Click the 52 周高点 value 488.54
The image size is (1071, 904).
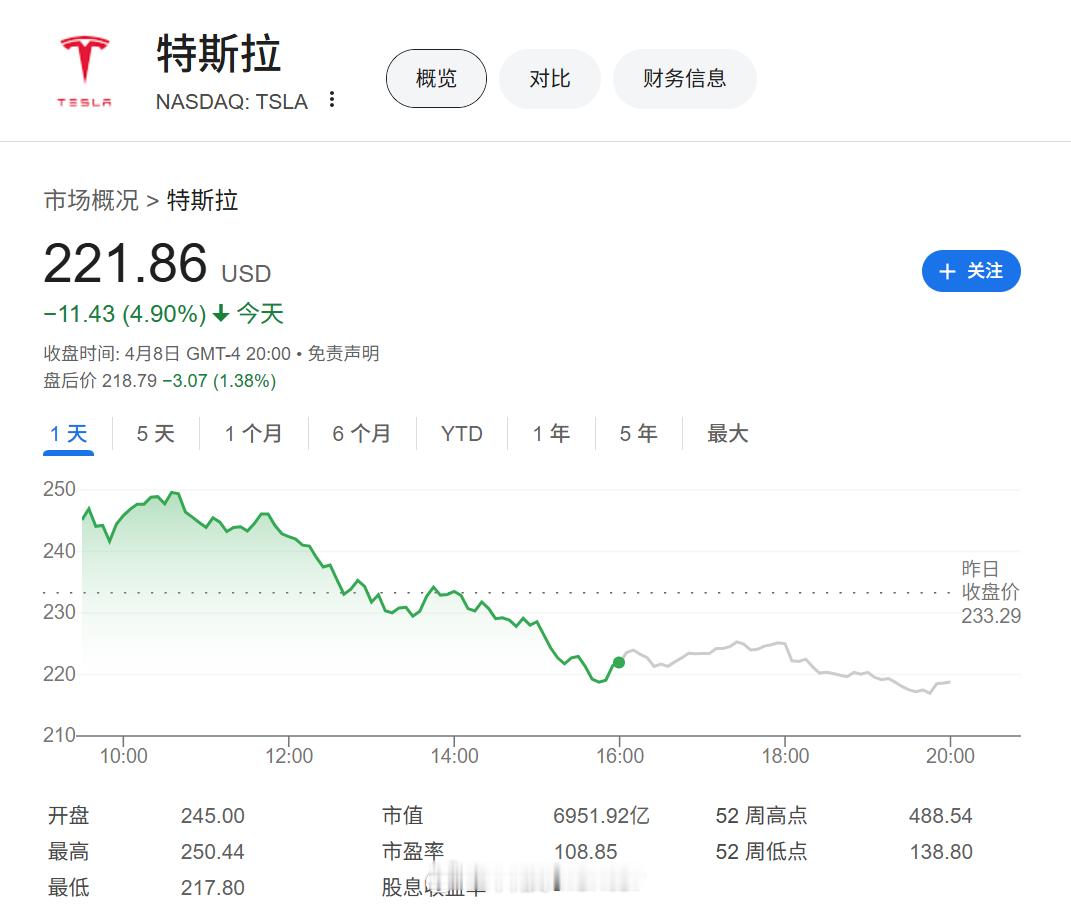[941, 816]
